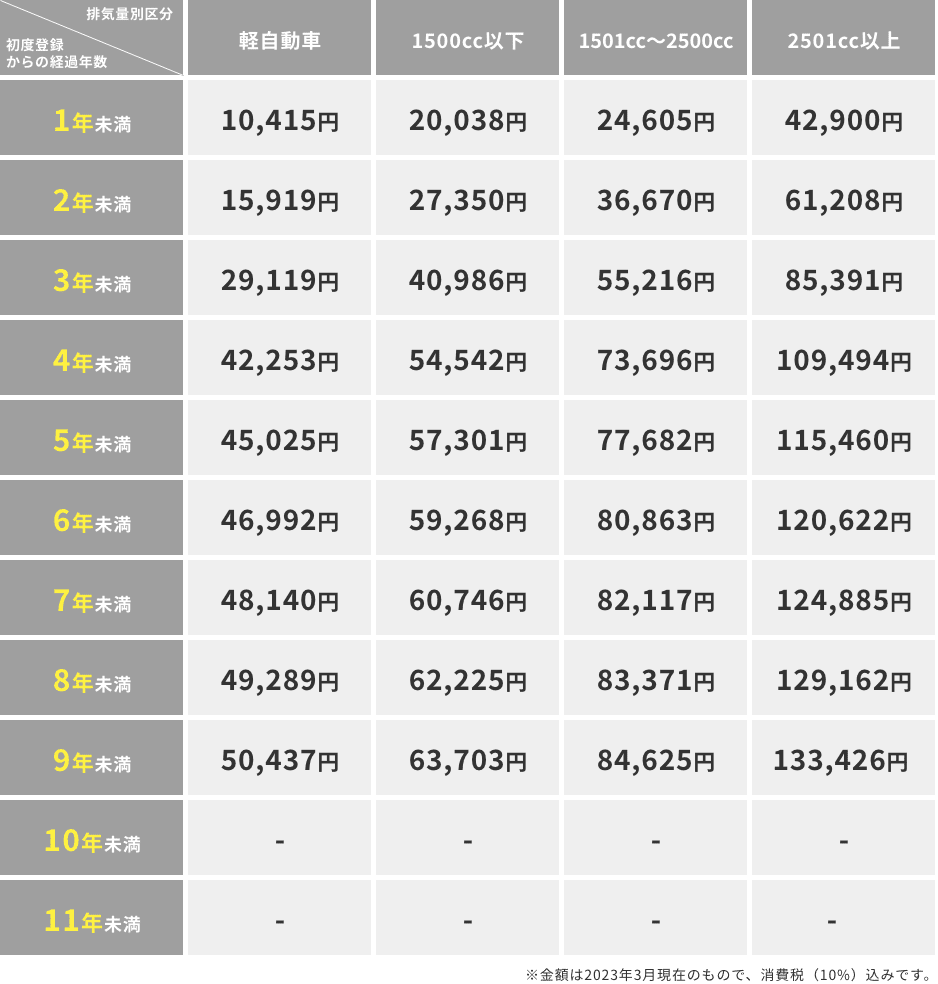Click the 82,117円 cell
This screenshot has width=938, height=984.
(655, 601)
